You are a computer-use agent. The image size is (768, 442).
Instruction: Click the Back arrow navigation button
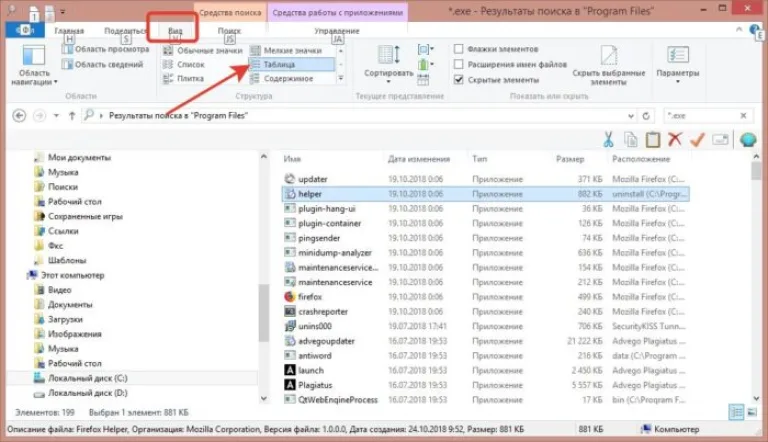[x=19, y=116]
